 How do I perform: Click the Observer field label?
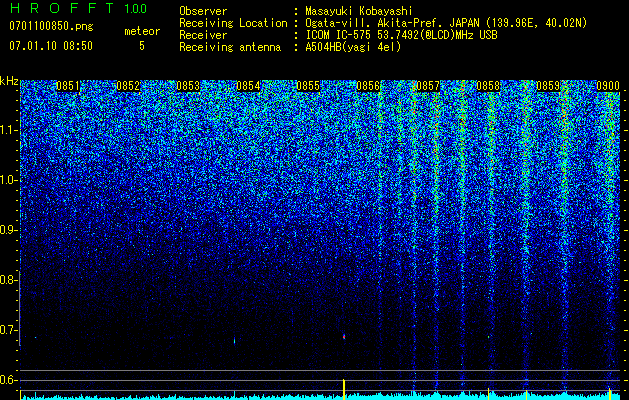(x=203, y=11)
